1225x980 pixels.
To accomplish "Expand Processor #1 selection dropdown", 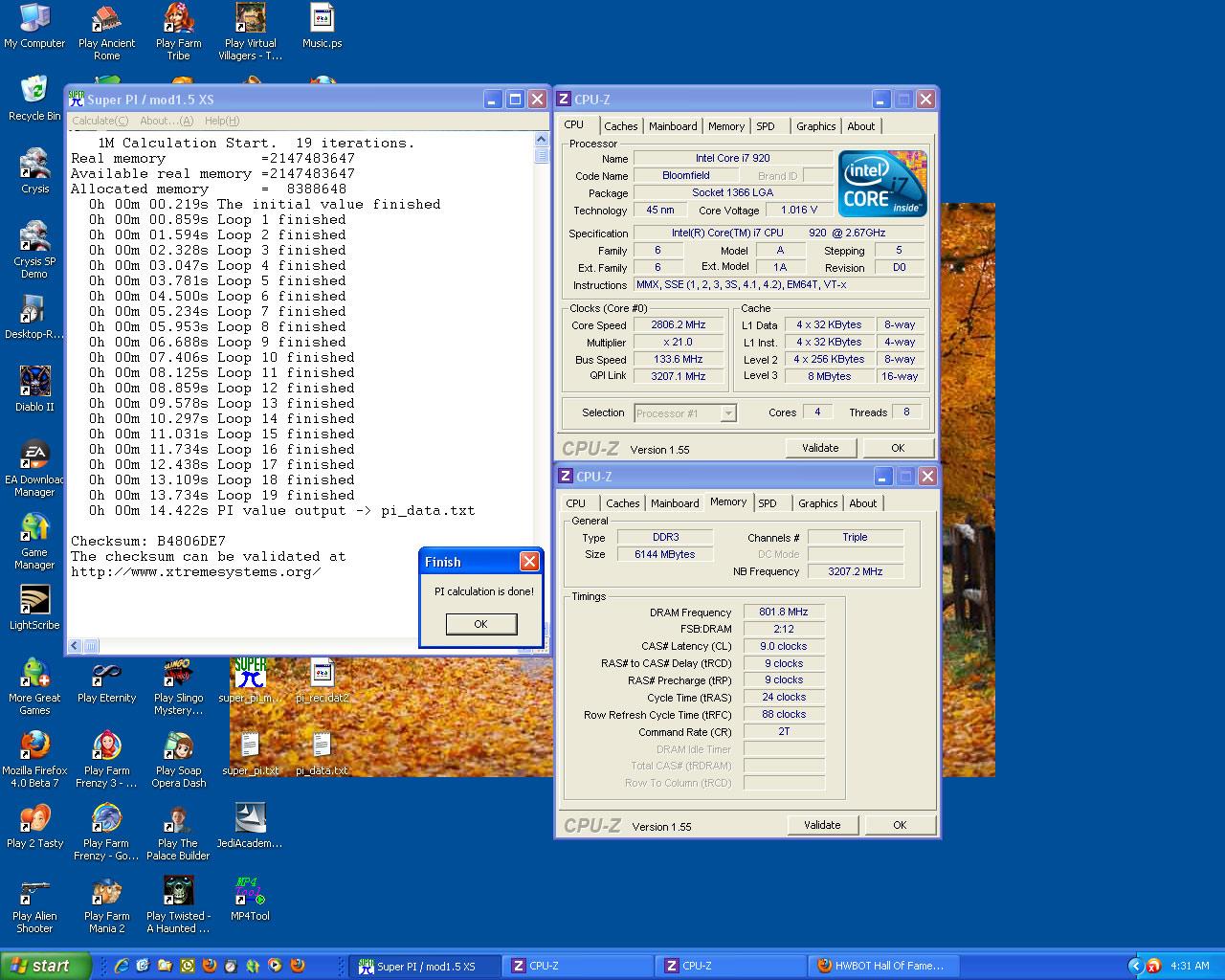I will pos(728,413).
